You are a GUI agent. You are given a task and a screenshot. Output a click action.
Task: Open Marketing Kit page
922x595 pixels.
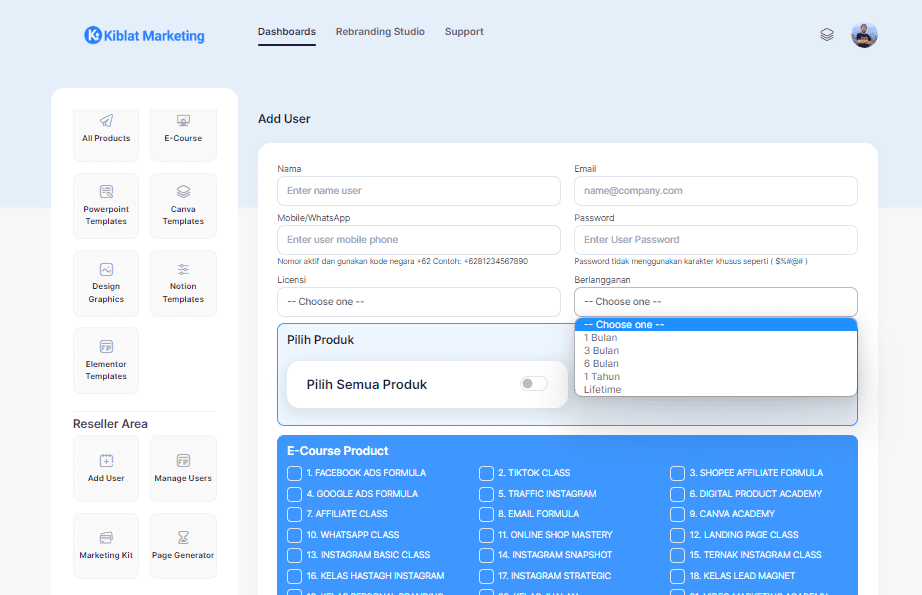click(106, 546)
